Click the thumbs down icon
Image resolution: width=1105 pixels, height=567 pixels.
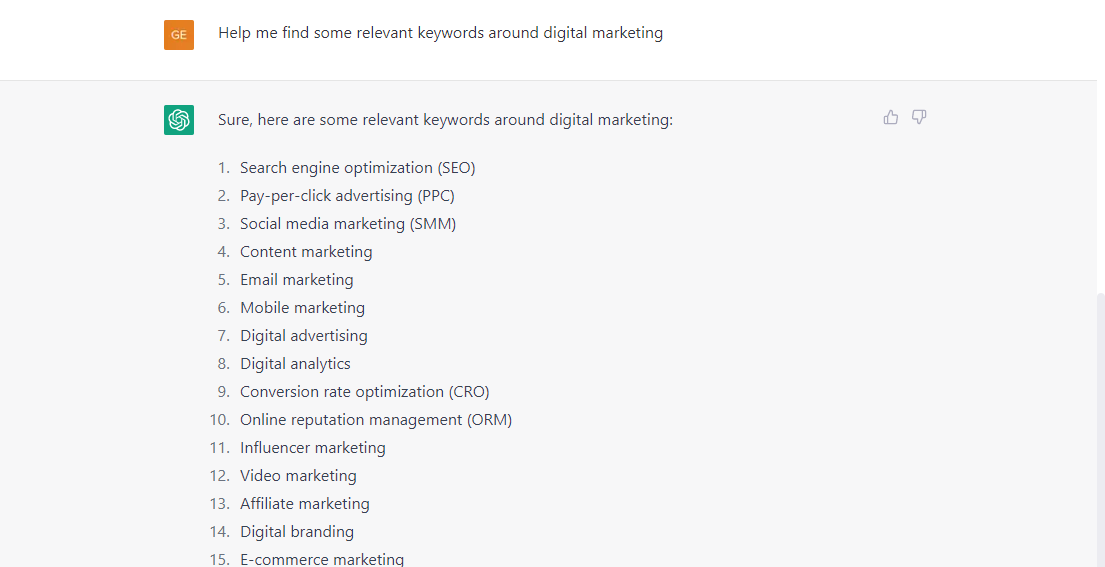click(x=919, y=118)
